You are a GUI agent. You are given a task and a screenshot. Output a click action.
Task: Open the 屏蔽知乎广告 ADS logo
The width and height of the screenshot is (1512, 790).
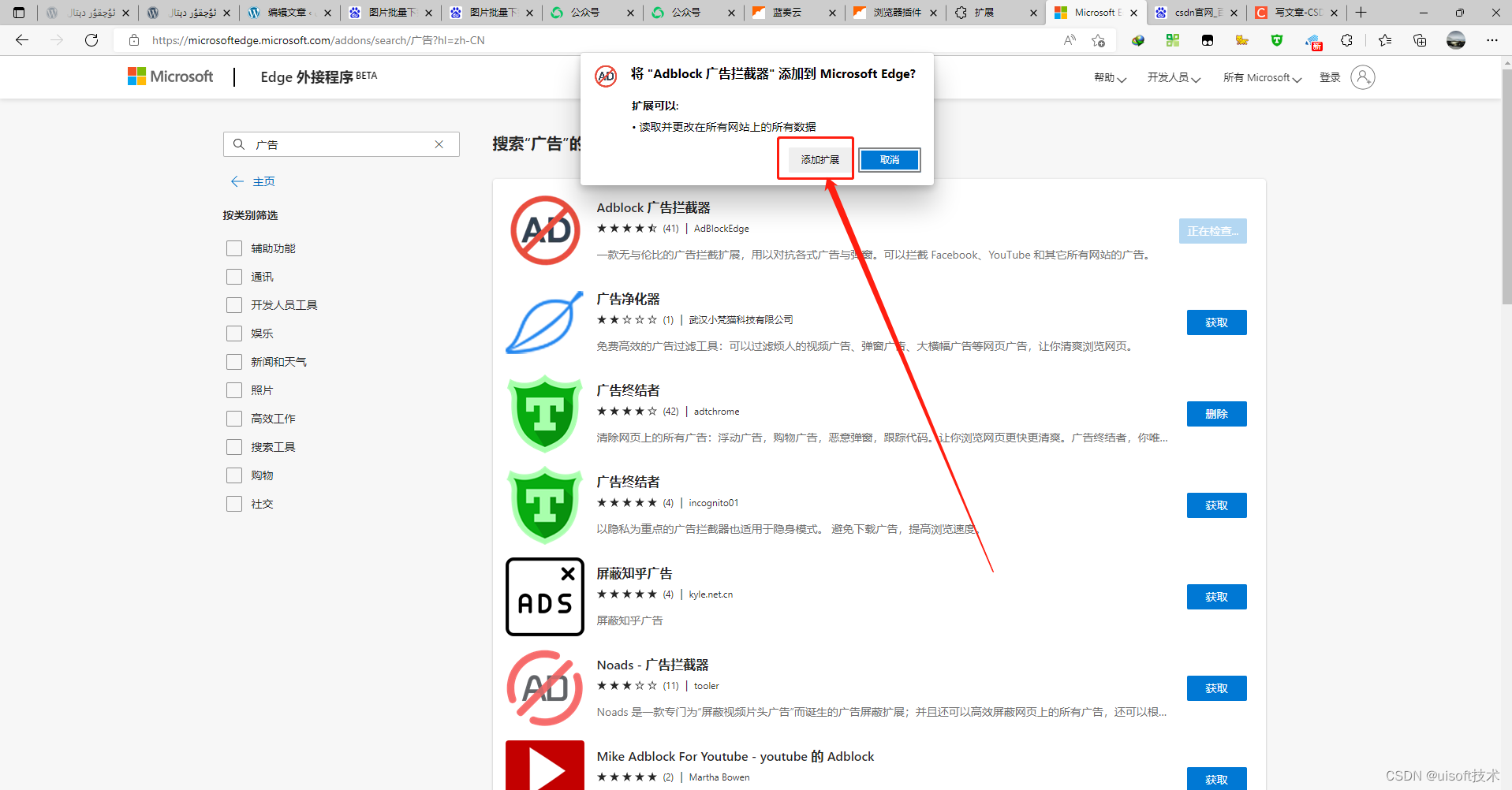[545, 597]
